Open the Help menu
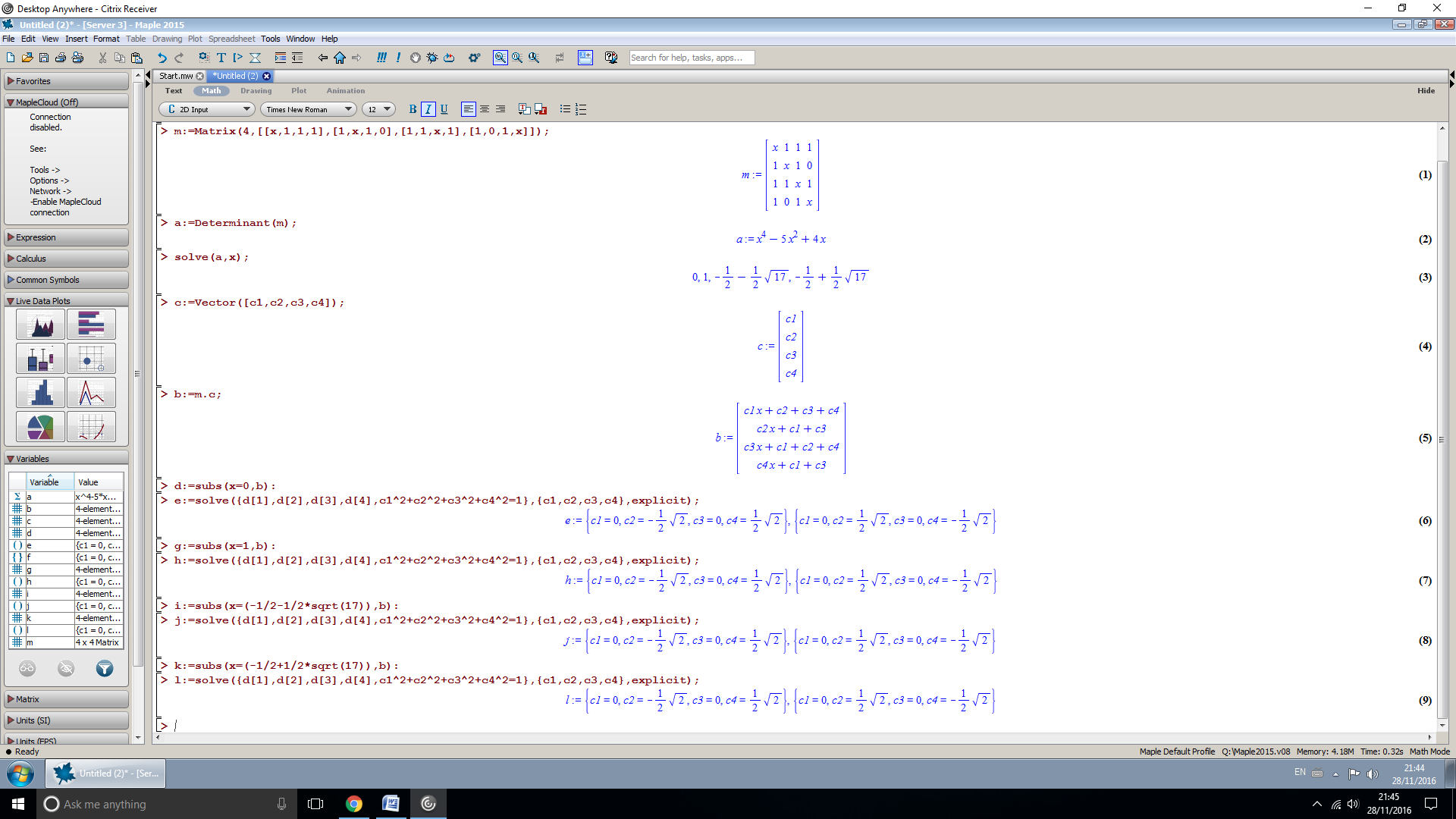 329,39
